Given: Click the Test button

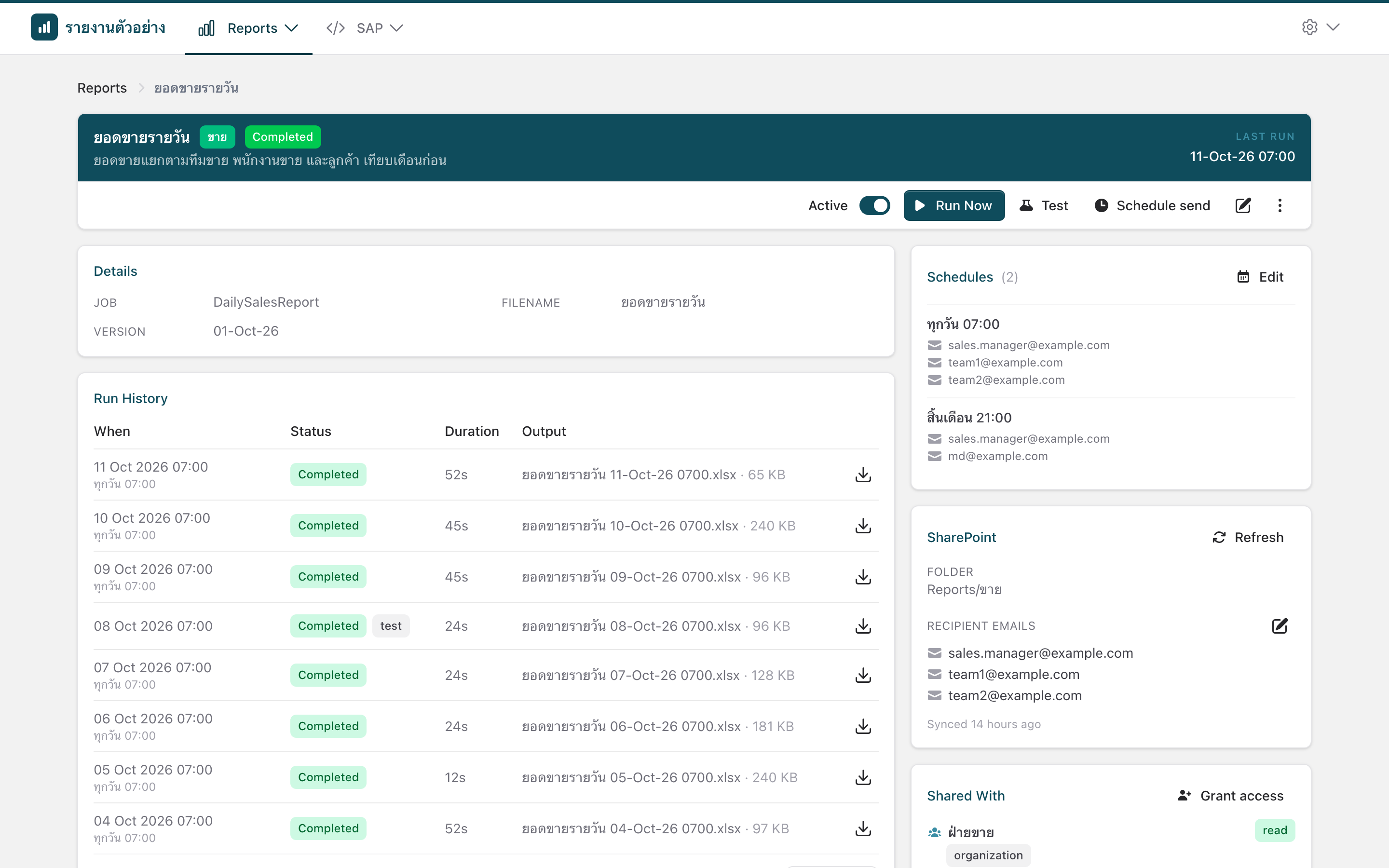Looking at the screenshot, I should [1044, 205].
